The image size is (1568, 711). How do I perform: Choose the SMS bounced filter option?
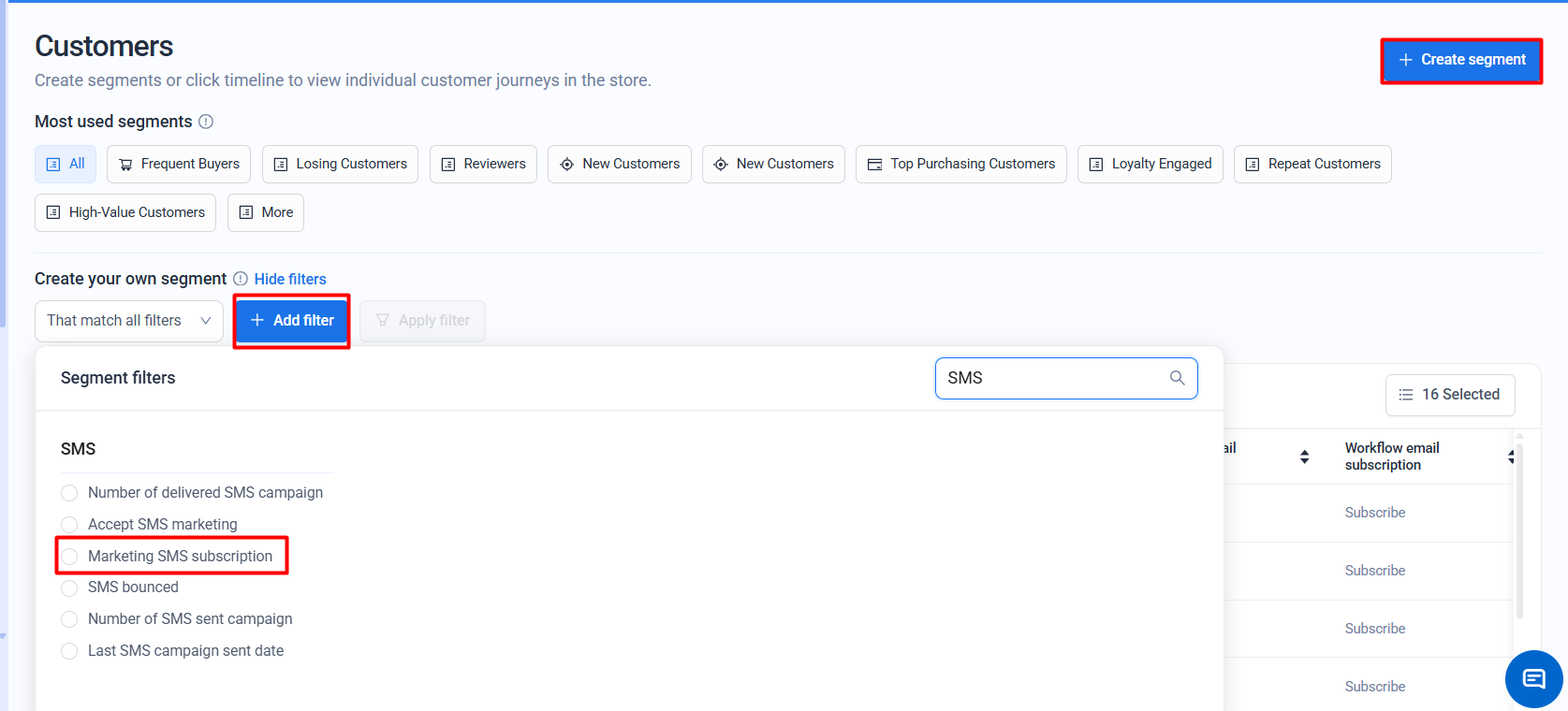[x=69, y=588]
